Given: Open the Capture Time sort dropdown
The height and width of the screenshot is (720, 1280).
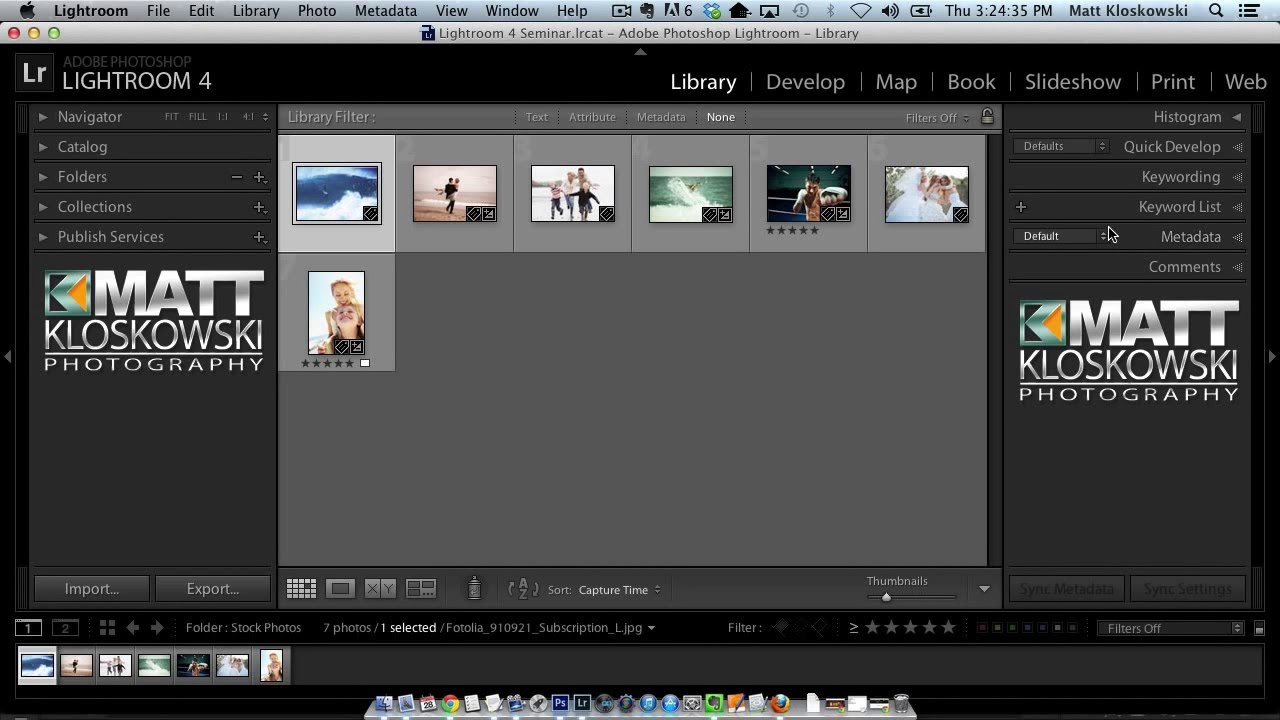Looking at the screenshot, I should click(620, 590).
